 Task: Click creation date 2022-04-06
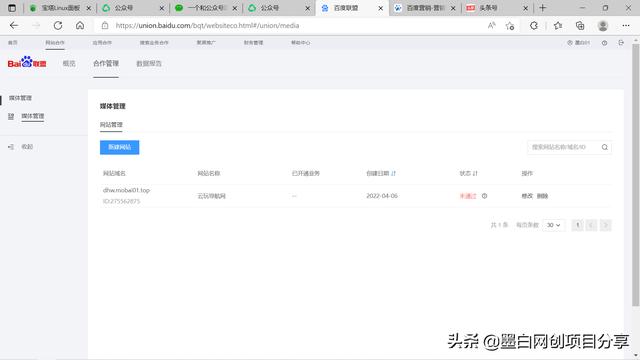382,196
